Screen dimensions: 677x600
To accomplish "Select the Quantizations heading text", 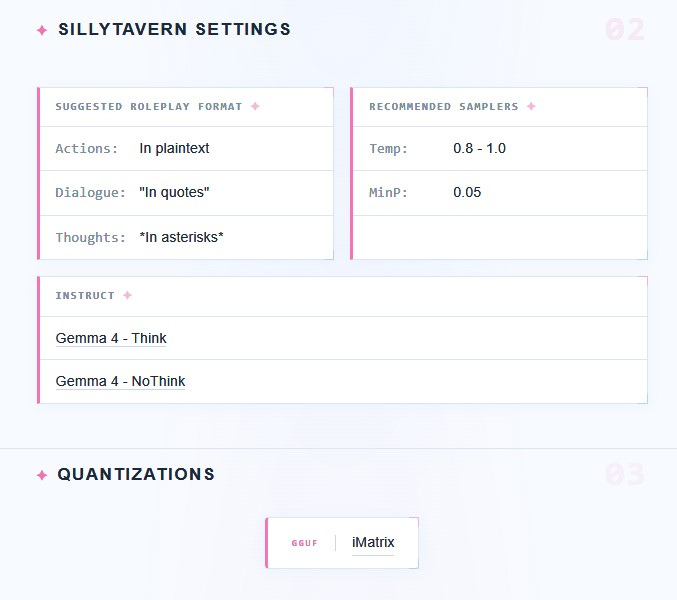I will (136, 474).
